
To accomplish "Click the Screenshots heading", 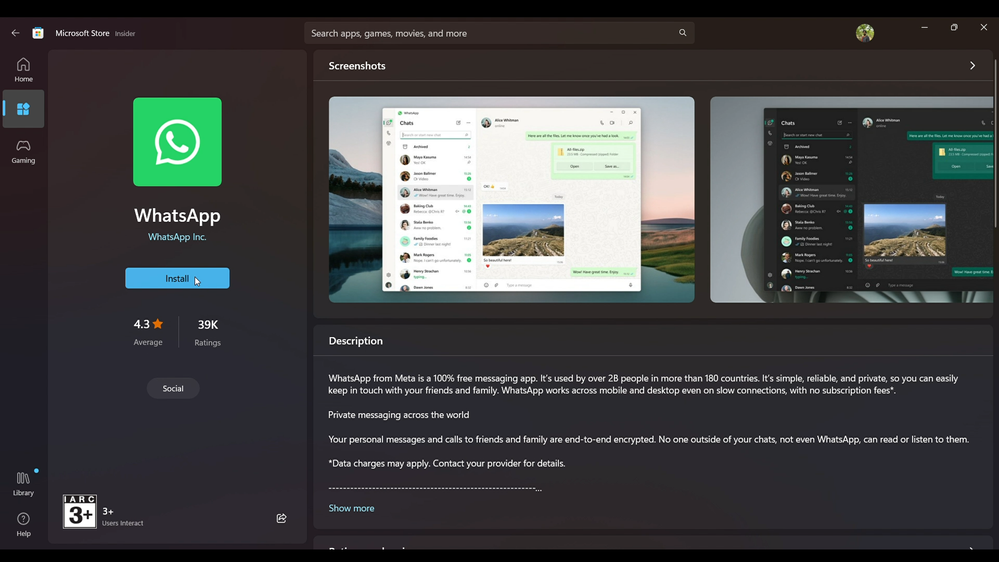I will tap(357, 66).
